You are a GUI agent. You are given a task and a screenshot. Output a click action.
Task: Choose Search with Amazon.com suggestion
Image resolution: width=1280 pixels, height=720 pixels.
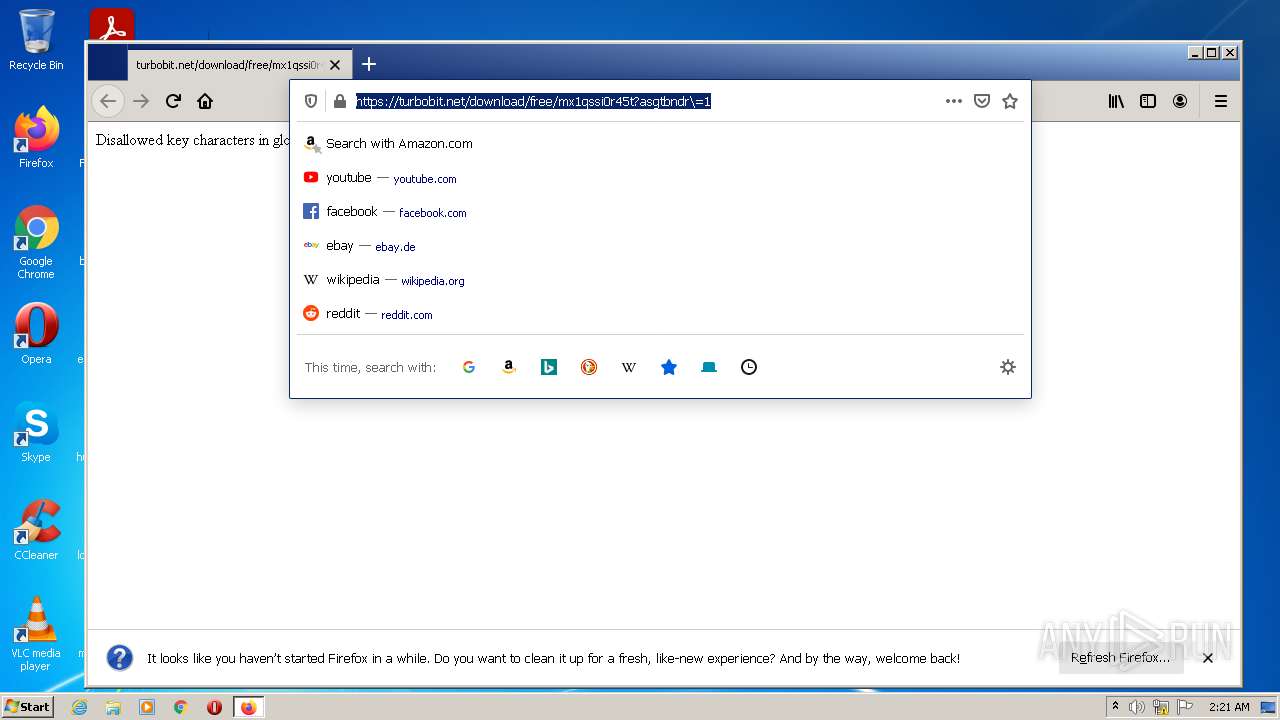(x=660, y=143)
